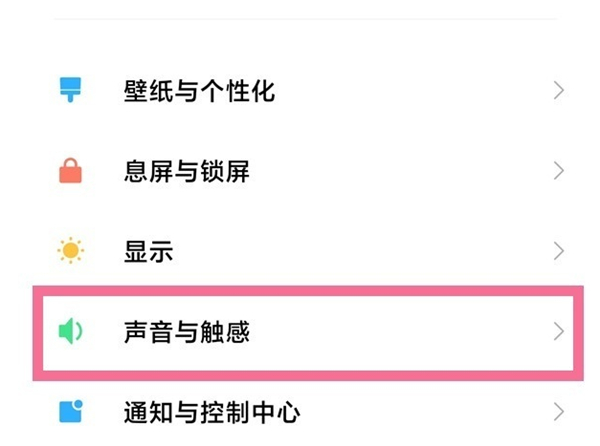Open 显示 via its right arrow
600x446 pixels.
[x=559, y=251]
